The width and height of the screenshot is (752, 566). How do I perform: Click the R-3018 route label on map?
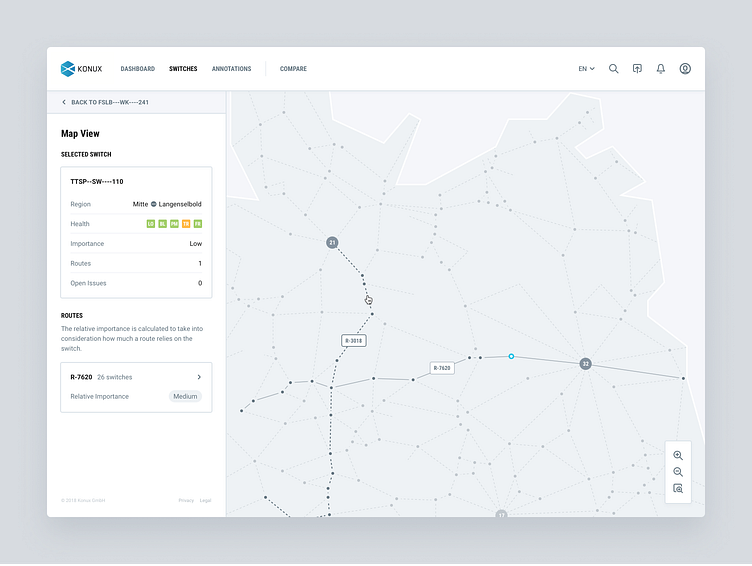pos(354,341)
